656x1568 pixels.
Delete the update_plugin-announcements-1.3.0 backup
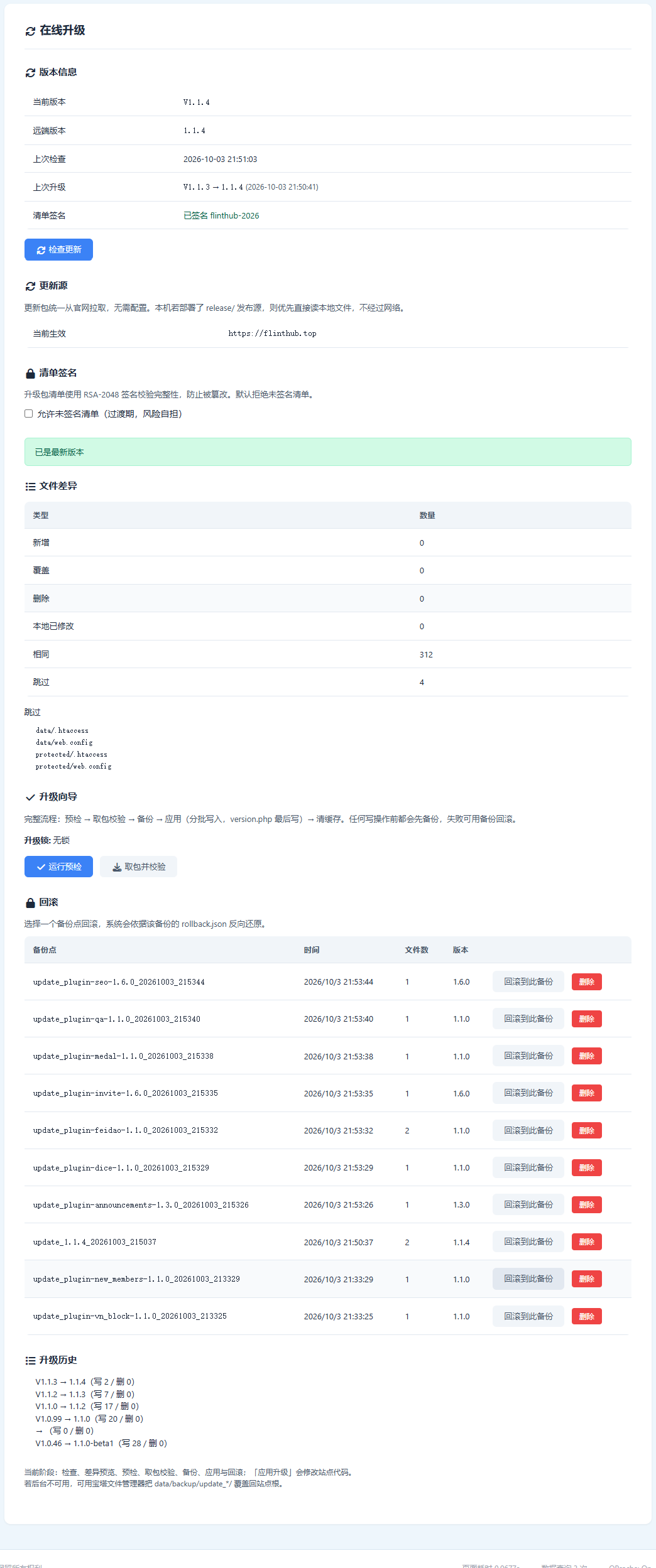[587, 1204]
